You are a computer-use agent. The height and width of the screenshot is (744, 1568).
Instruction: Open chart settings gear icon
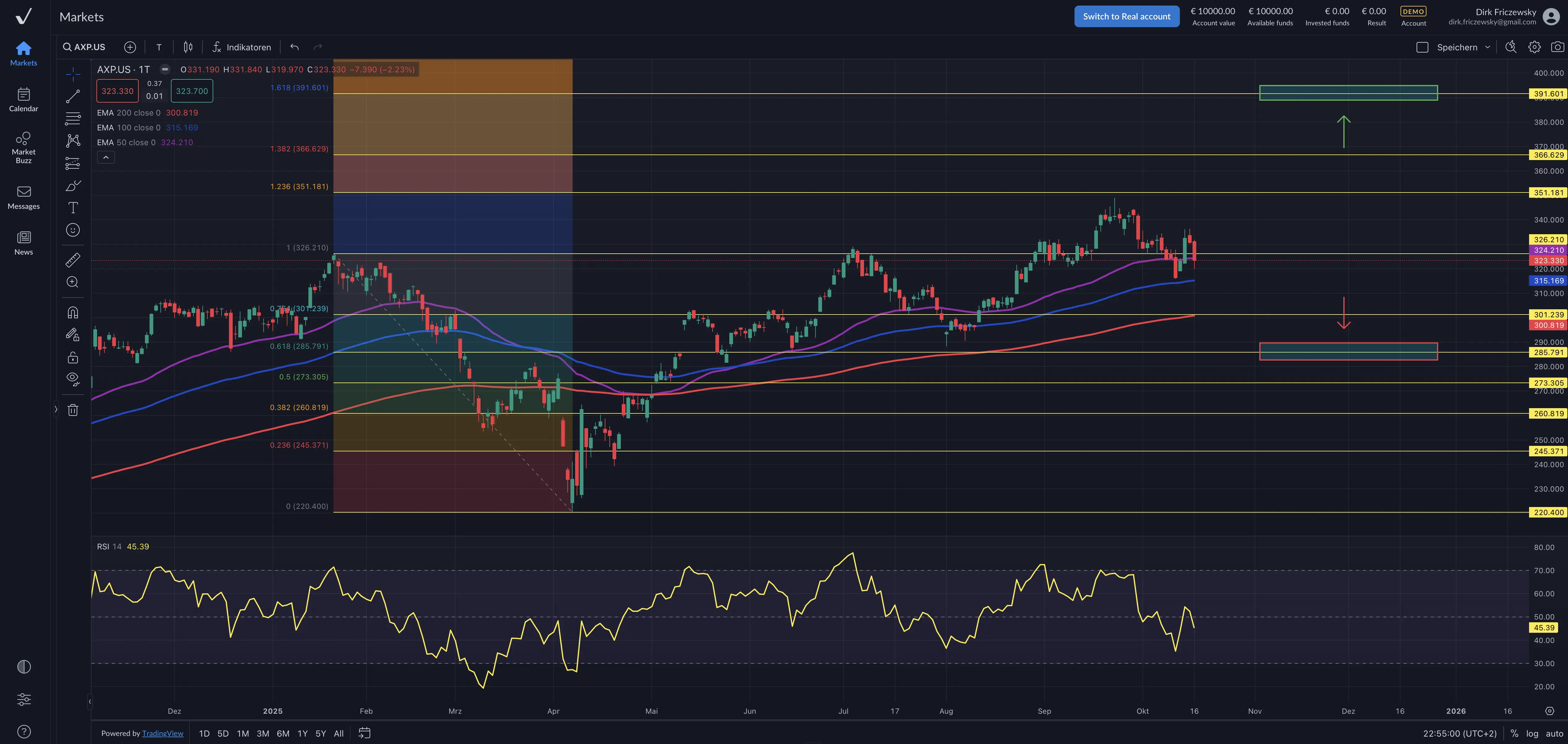(x=1534, y=47)
